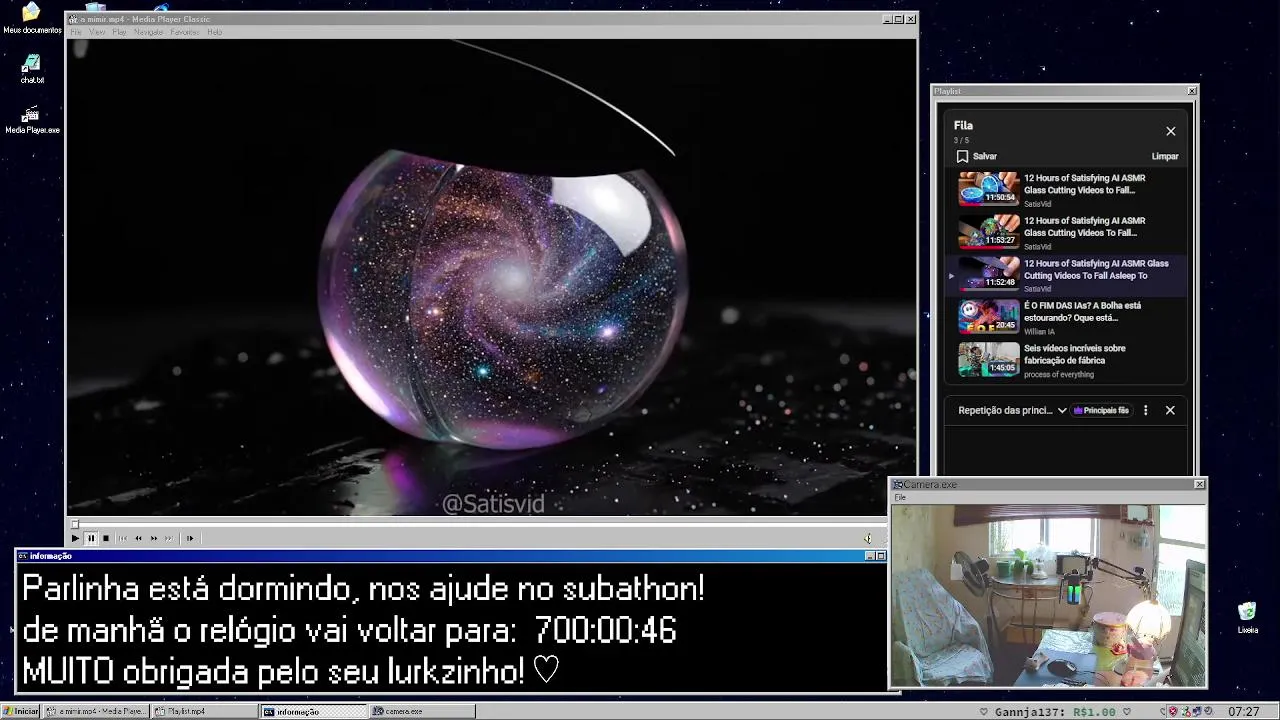Click the red shield tray icon
Viewport: 1280px width, 720px height.
[1174, 712]
